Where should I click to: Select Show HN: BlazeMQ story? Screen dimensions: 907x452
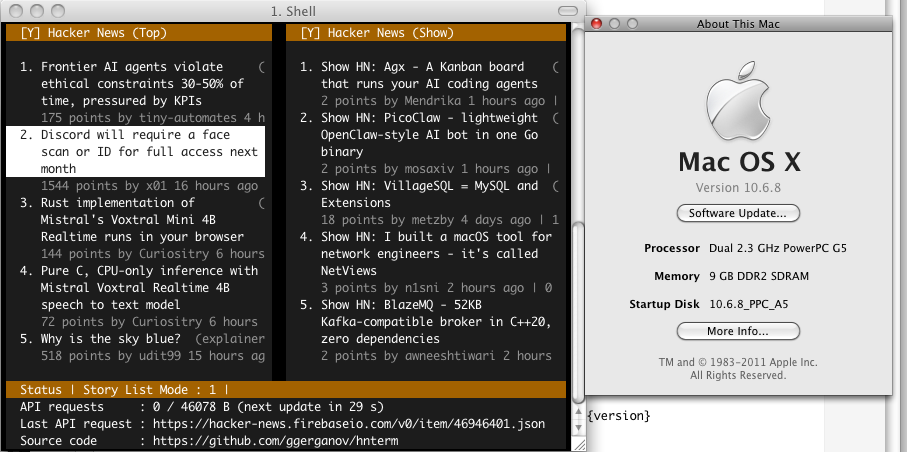[426, 322]
